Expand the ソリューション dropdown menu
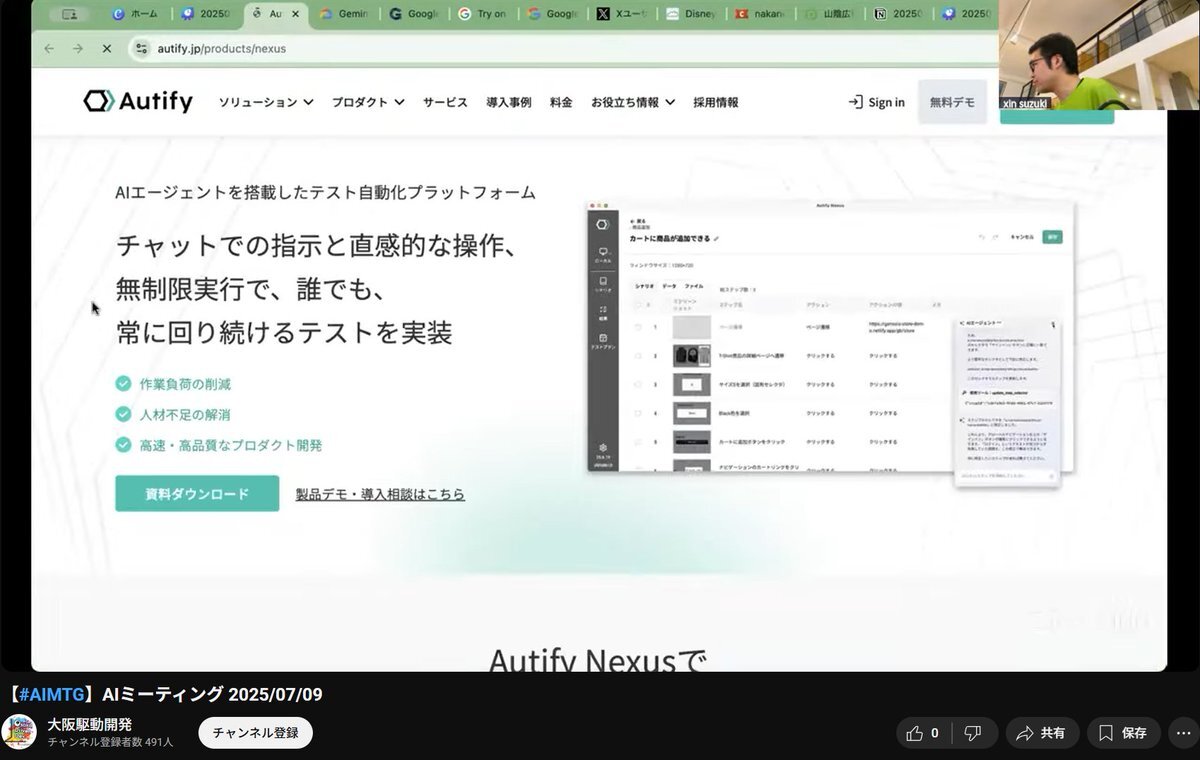1200x760 pixels. [x=266, y=102]
